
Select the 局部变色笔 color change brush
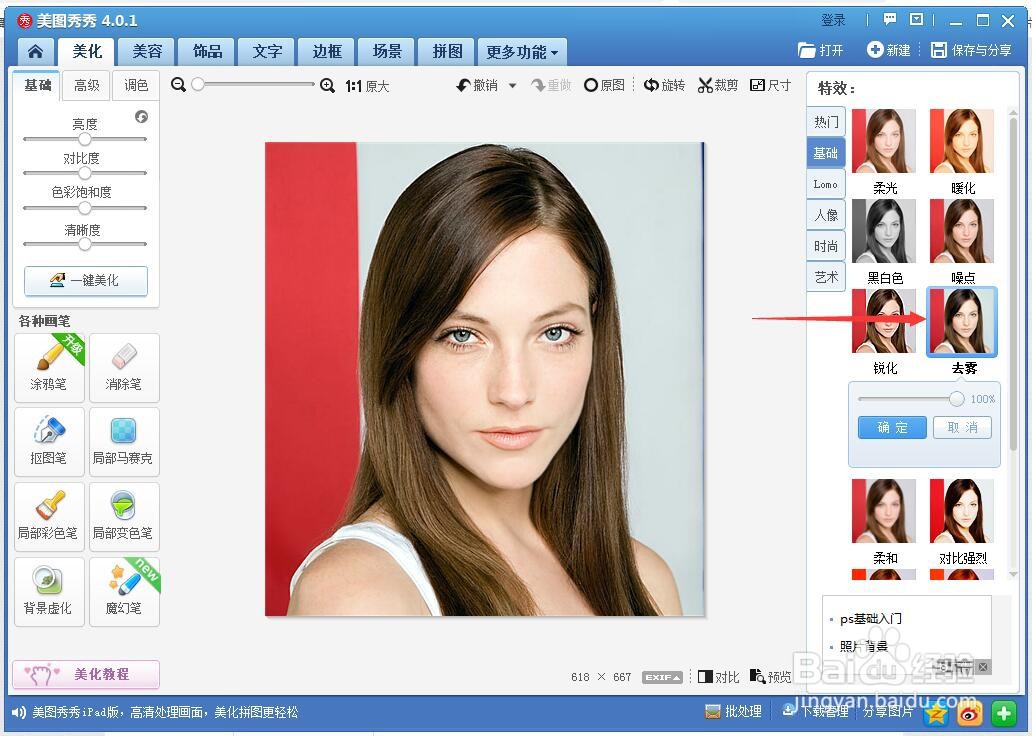[x=124, y=517]
